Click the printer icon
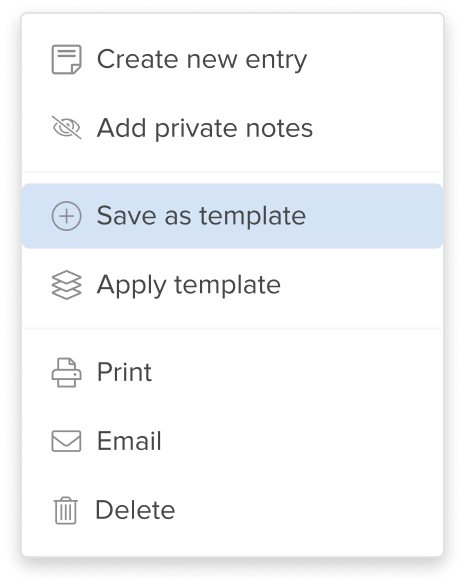Screen dimensions: 463x585 point(66,373)
